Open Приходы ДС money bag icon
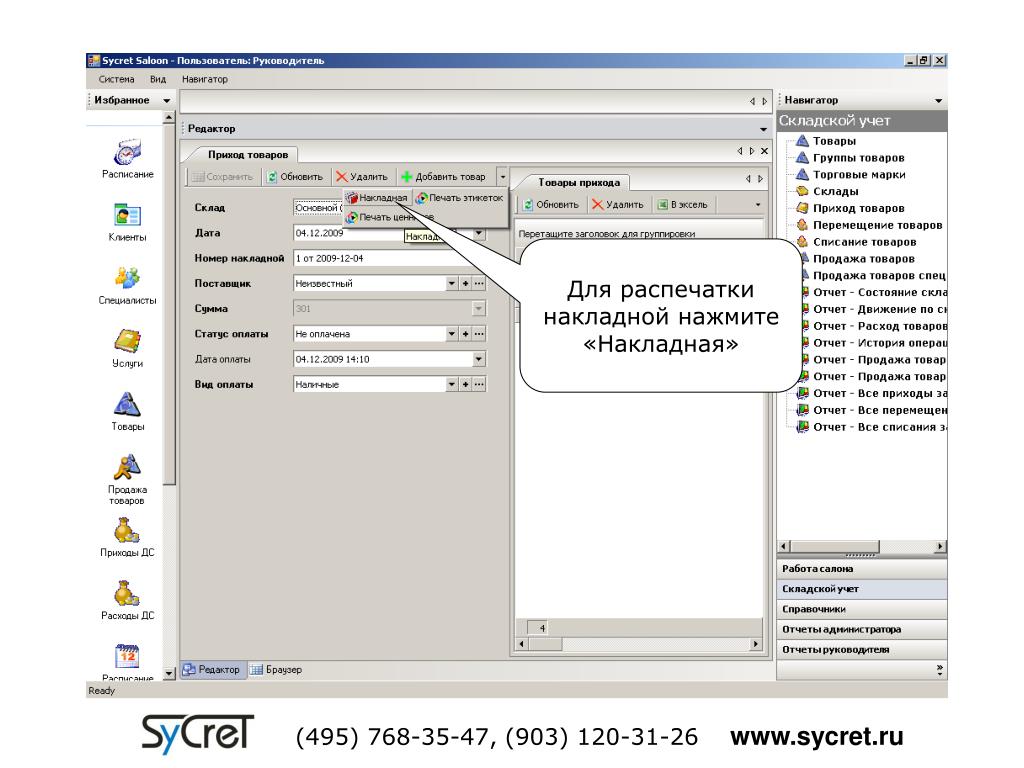 tap(127, 530)
